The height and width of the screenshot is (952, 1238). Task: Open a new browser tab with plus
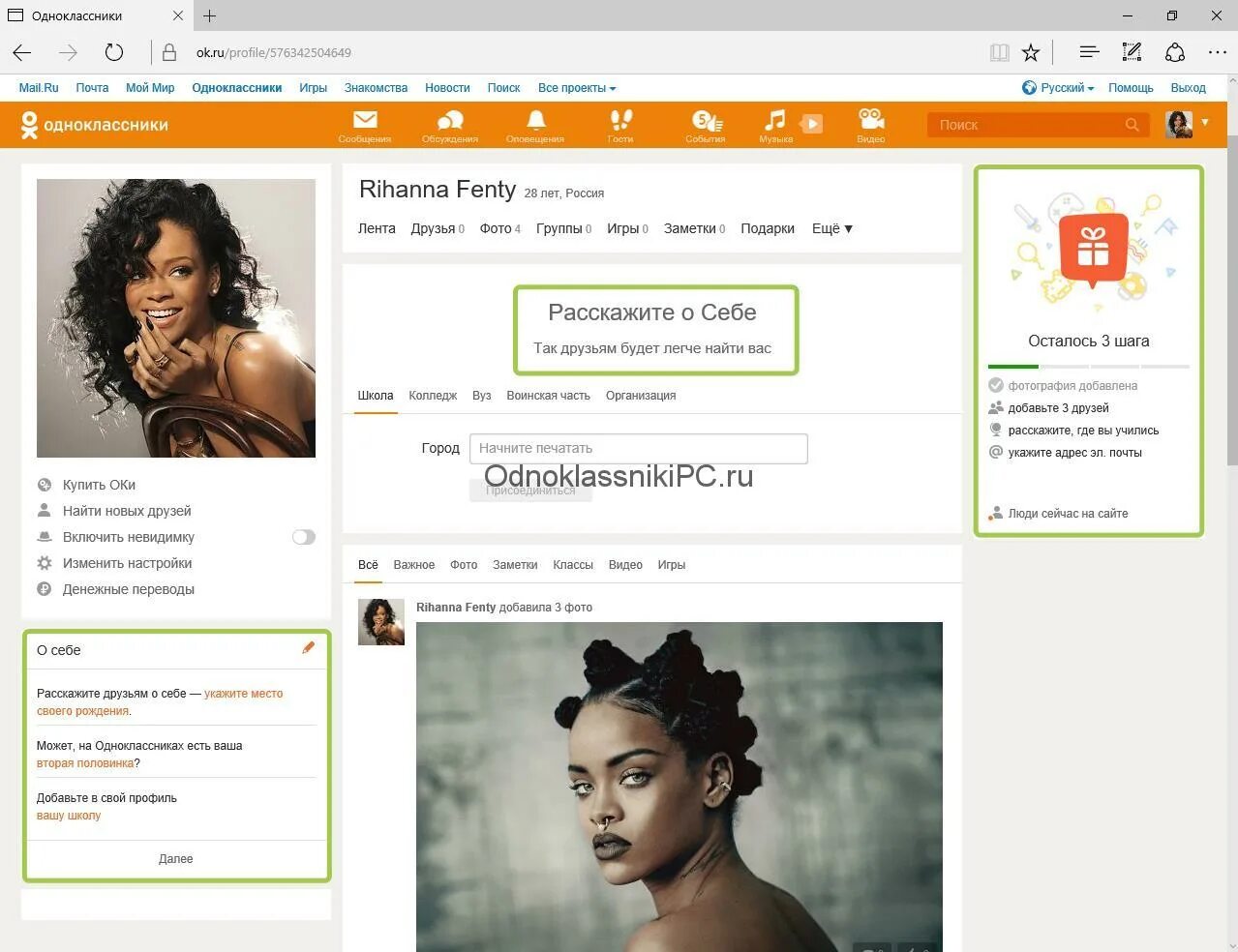click(x=210, y=15)
